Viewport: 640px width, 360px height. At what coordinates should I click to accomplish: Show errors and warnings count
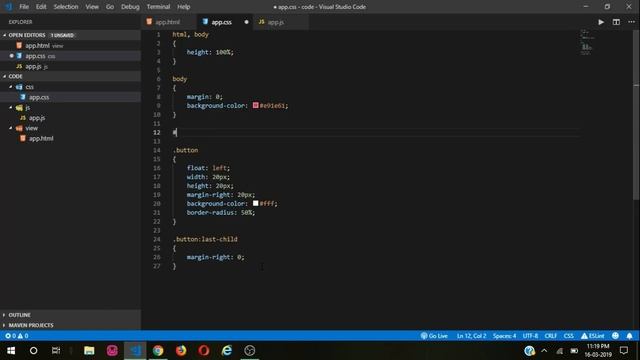pos(16,336)
